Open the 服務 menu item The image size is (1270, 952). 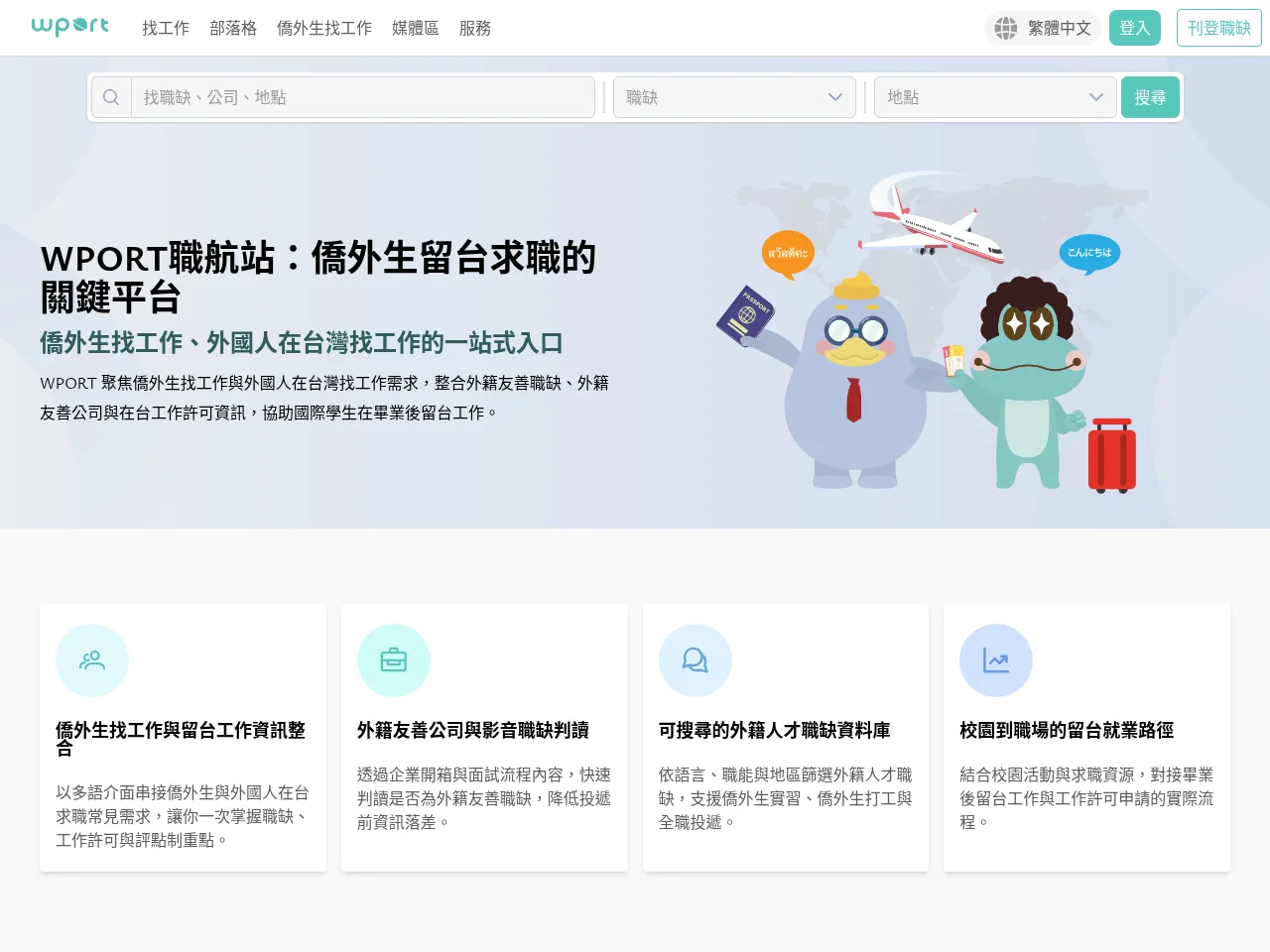(x=475, y=28)
